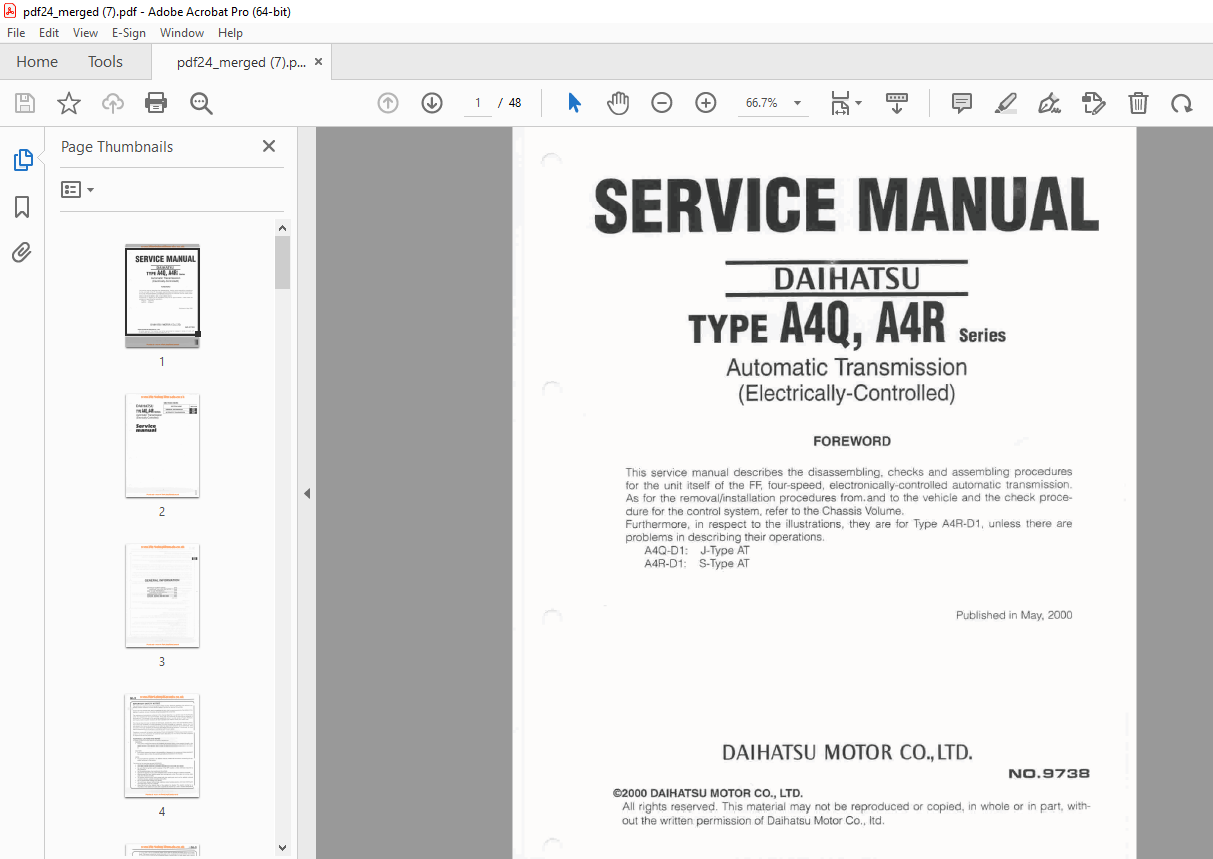Click the thumbnails panel scroll down arrow
1213x859 pixels.
click(x=283, y=849)
